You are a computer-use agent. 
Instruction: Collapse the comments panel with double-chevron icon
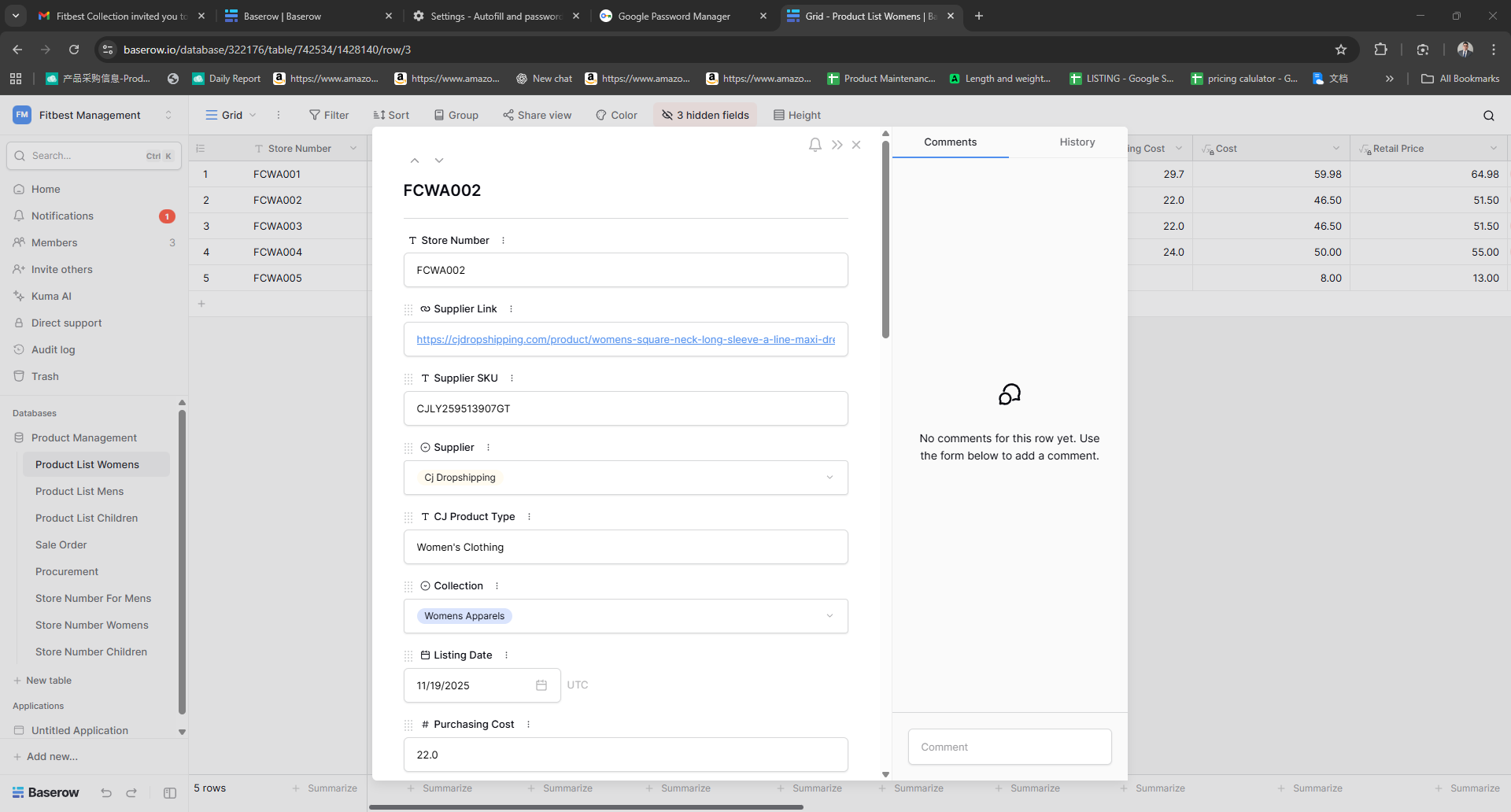click(837, 145)
